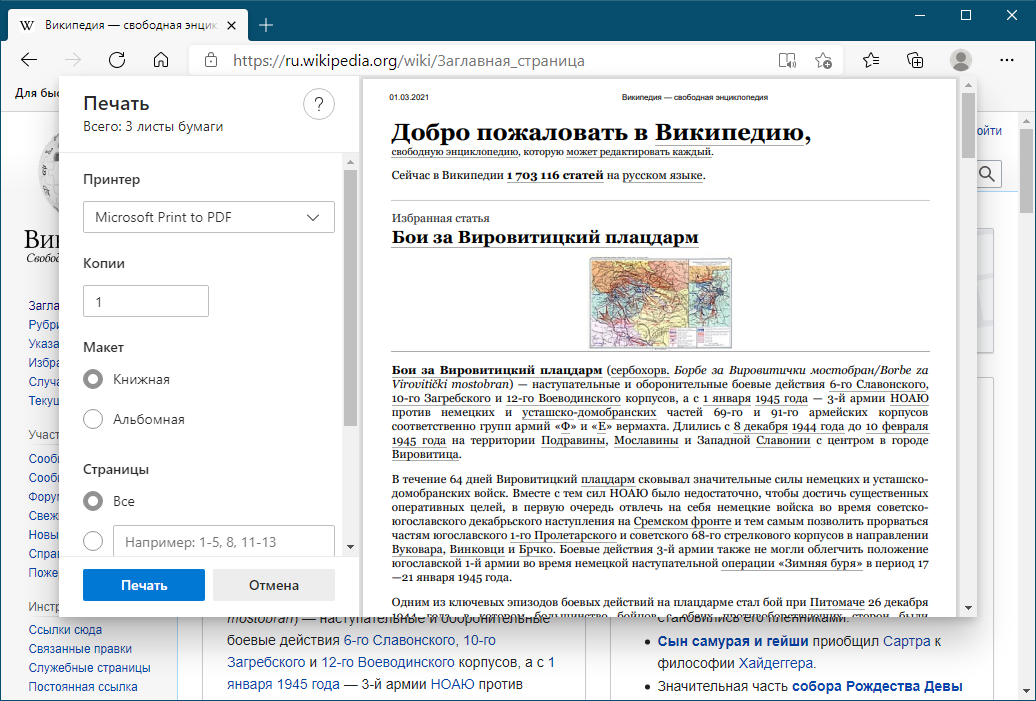Image resolution: width=1036 pixels, height=701 pixels.
Task: Click the 01.03.2021 date in preview header
Action: [409, 97]
